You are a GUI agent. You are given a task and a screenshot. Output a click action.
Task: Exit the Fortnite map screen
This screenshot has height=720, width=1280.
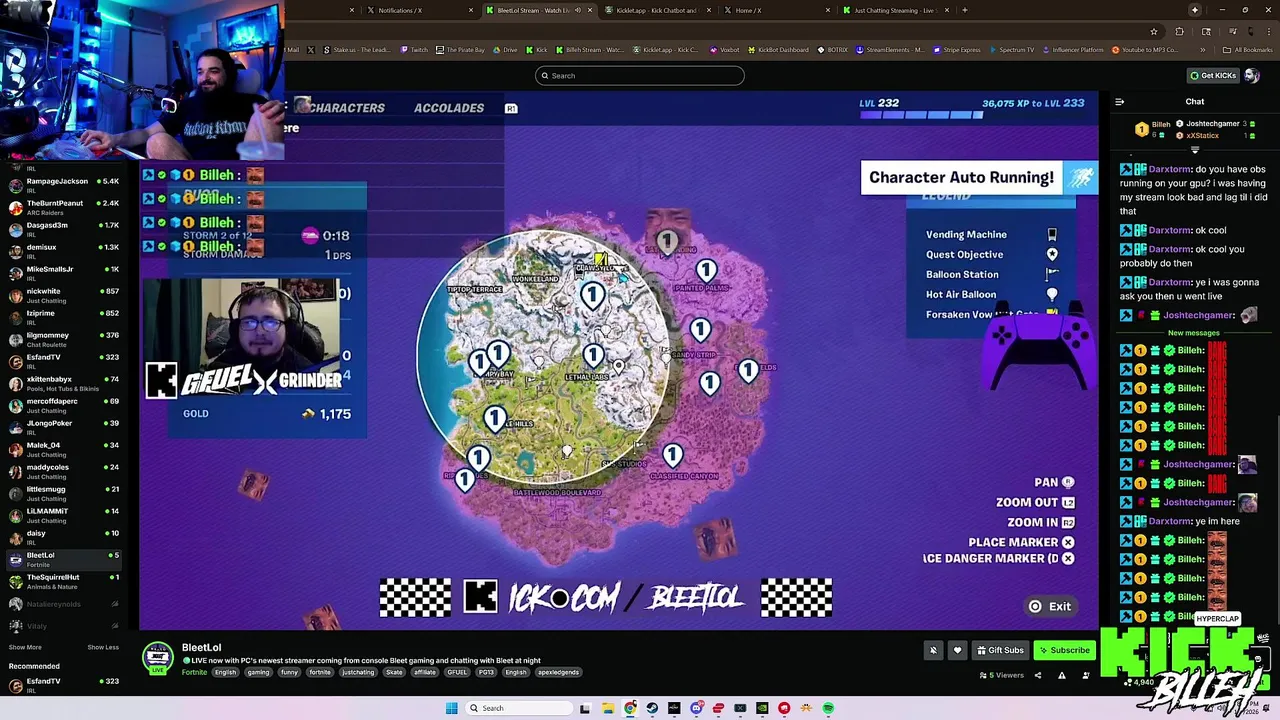coord(1050,606)
